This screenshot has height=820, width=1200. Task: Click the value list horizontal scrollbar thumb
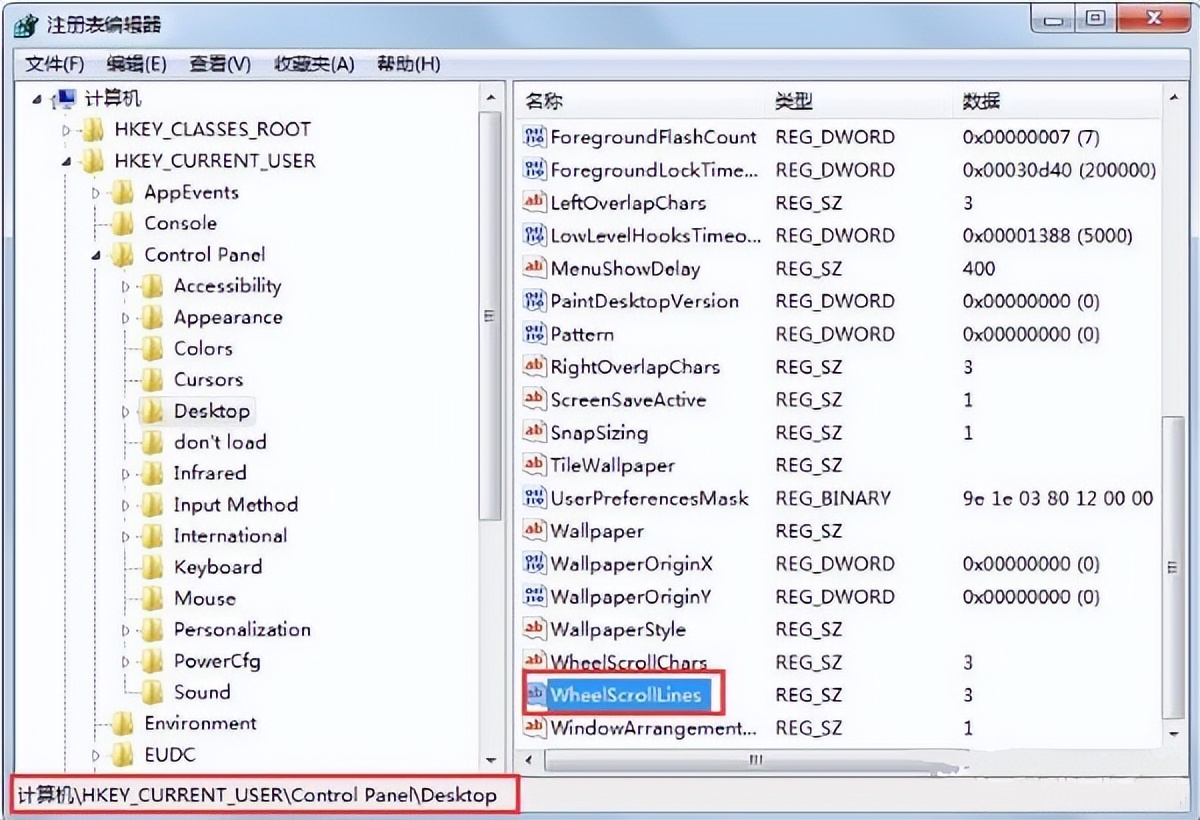point(757,760)
